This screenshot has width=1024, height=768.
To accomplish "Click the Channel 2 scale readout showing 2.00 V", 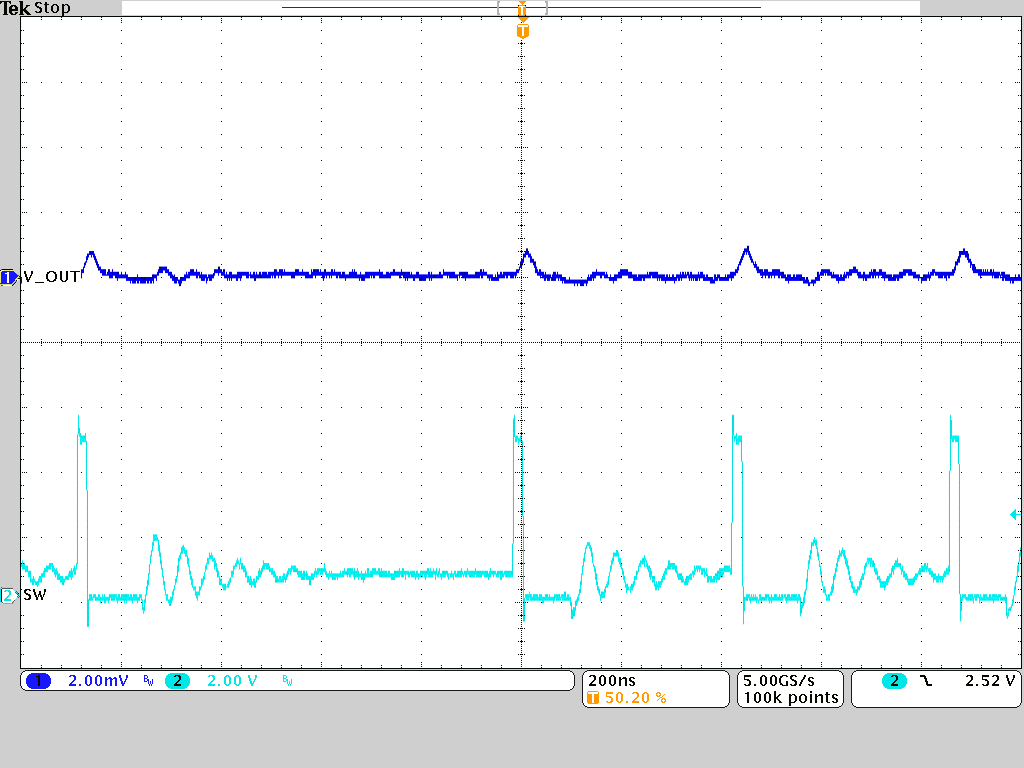I will (x=234, y=680).
